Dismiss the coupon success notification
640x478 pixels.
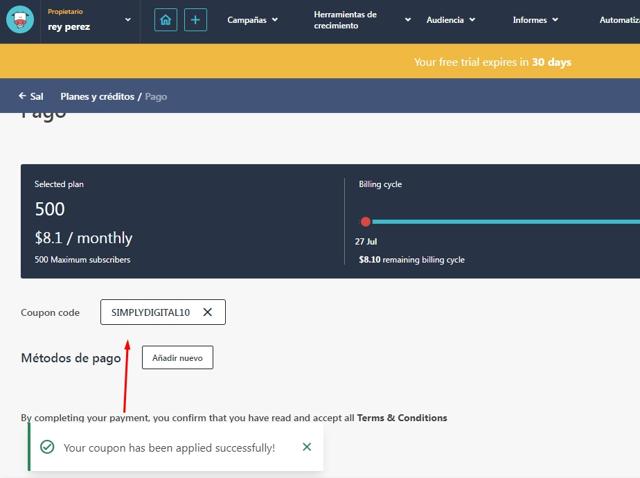click(307, 447)
